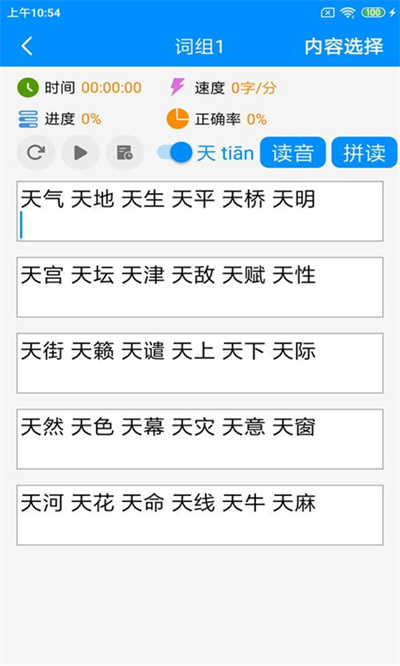Open the timed record icon
Image resolution: width=400 pixels, height=666 pixels.
[125, 152]
